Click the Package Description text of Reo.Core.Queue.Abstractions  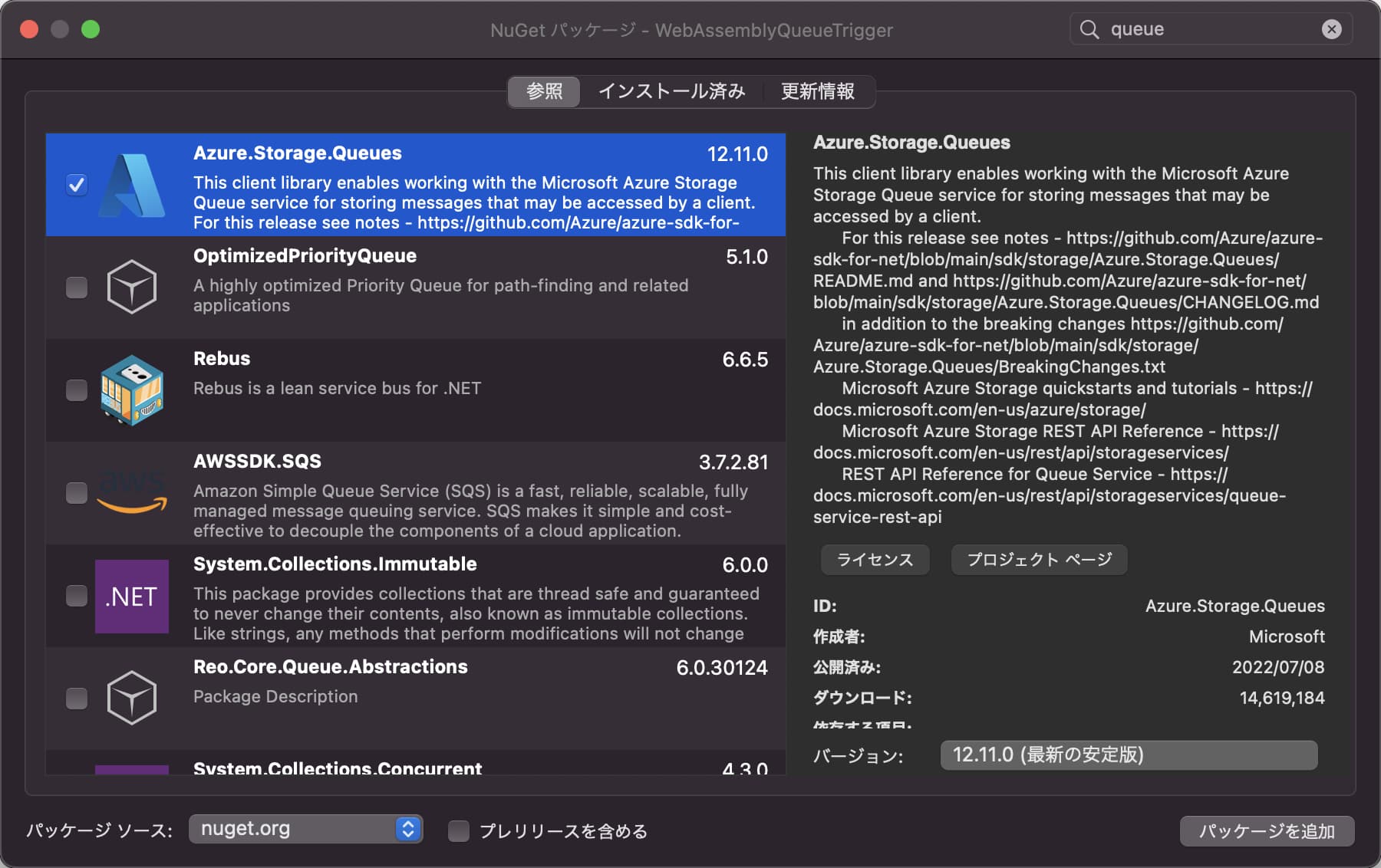pyautogui.click(x=275, y=696)
